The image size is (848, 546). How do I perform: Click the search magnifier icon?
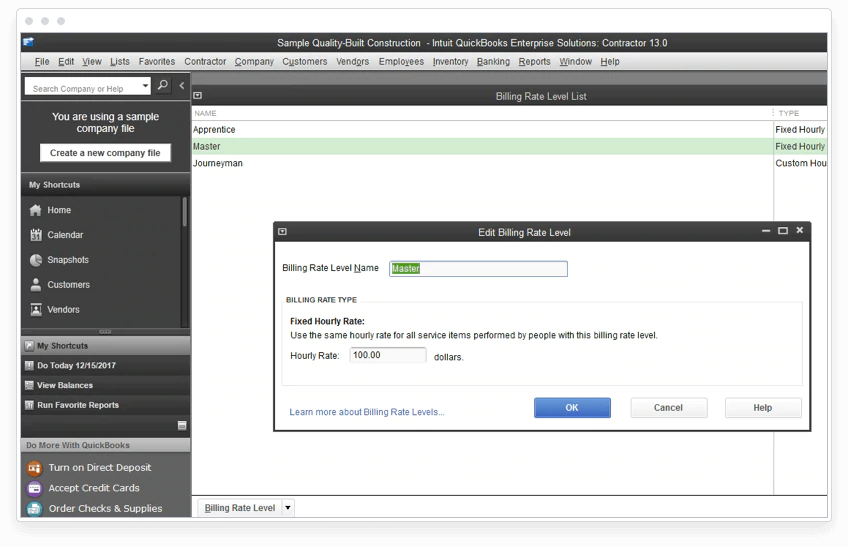[163, 85]
